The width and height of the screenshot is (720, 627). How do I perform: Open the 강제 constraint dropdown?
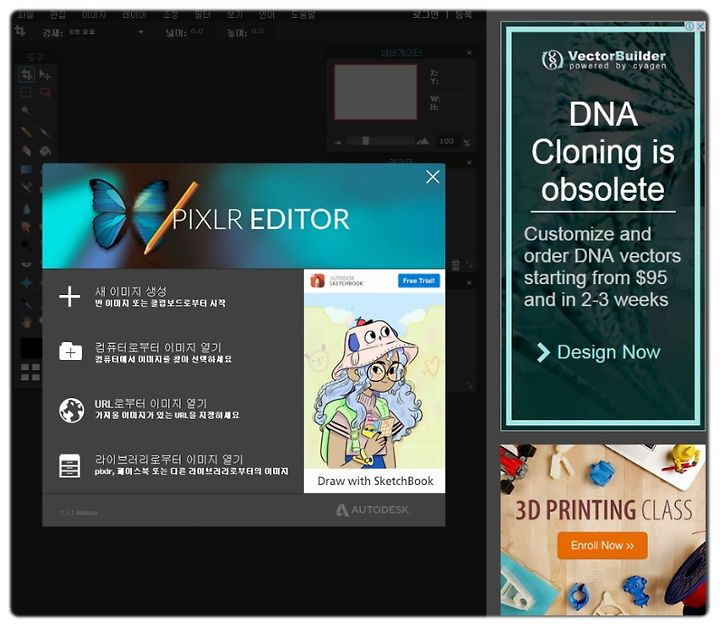106,32
